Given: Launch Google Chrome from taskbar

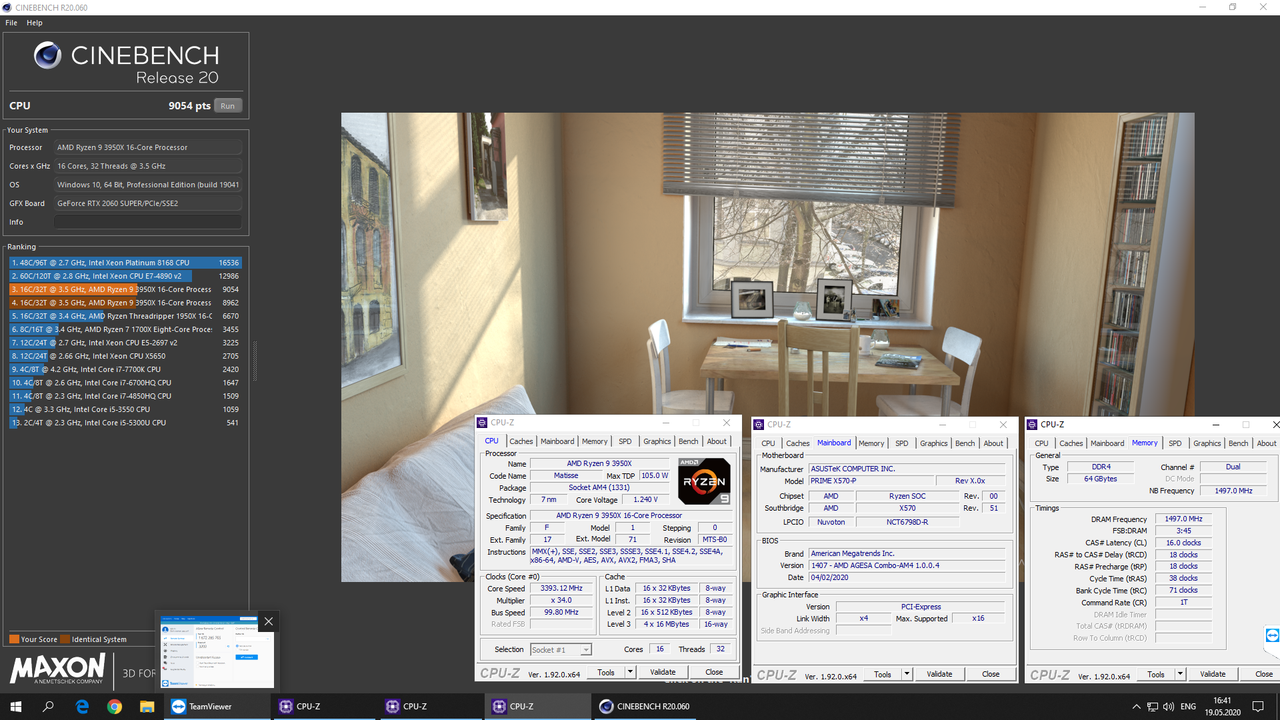Looking at the screenshot, I should coord(114,706).
